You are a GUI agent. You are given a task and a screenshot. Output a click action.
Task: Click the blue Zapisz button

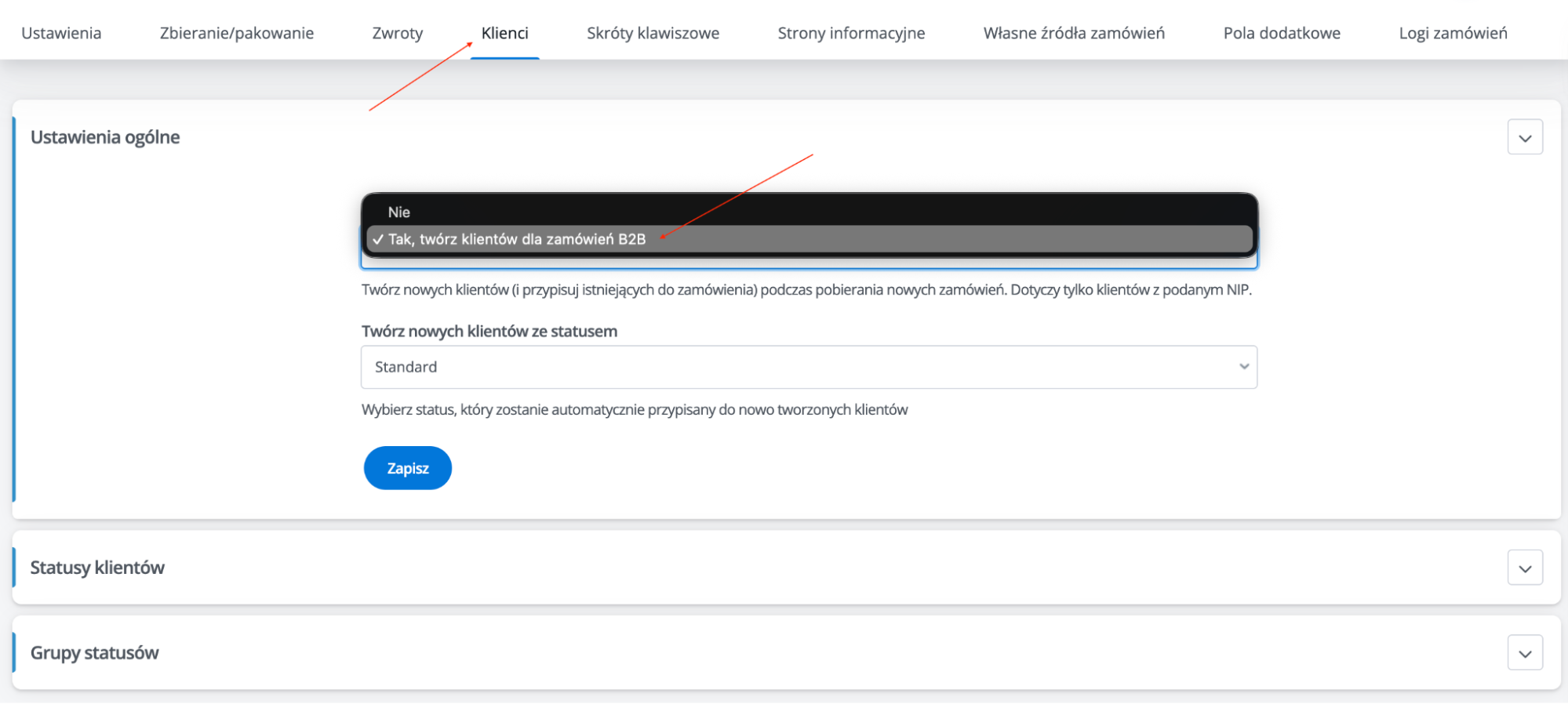coord(407,468)
